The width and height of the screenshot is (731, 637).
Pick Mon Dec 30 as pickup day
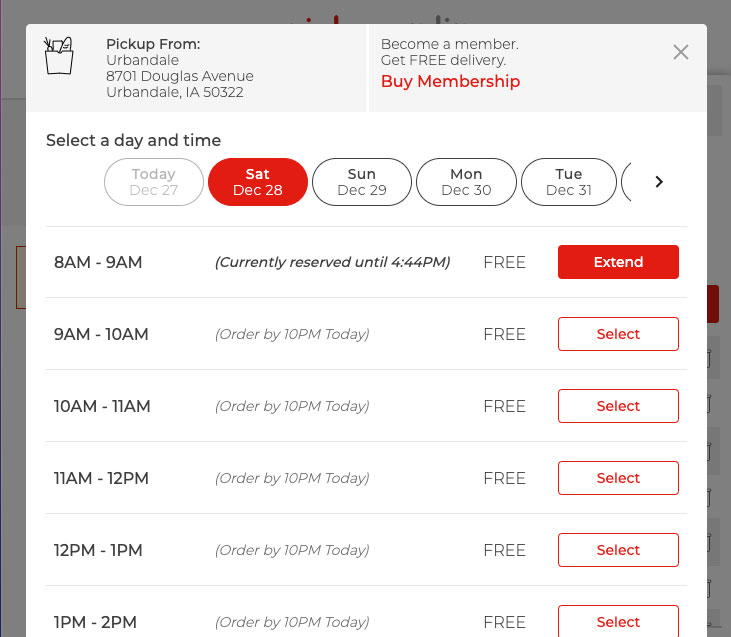point(466,182)
